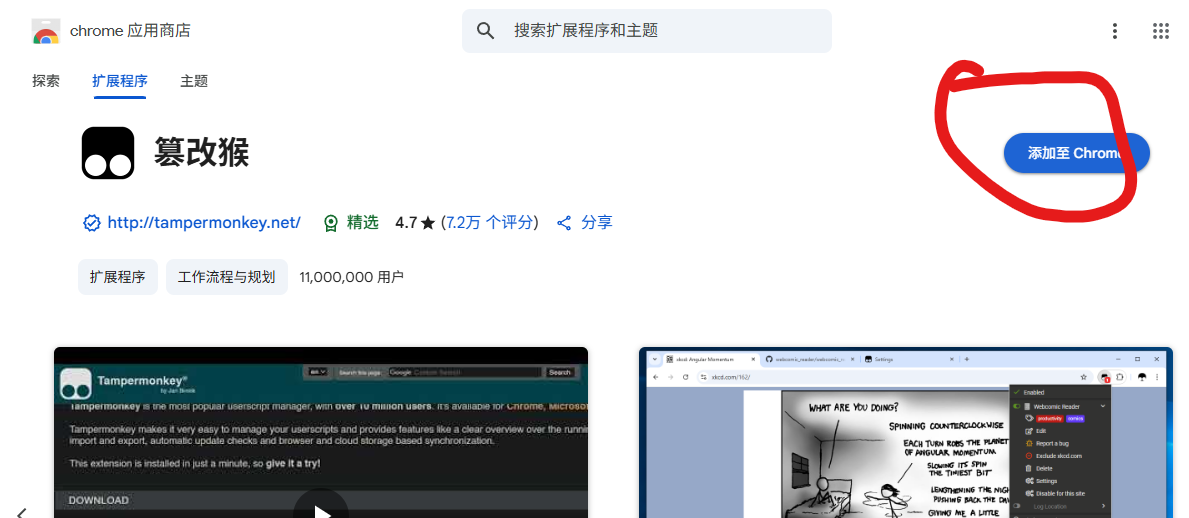Click the 4.7 star rating text
Screen dimensions: 1189x518
tap(415, 223)
